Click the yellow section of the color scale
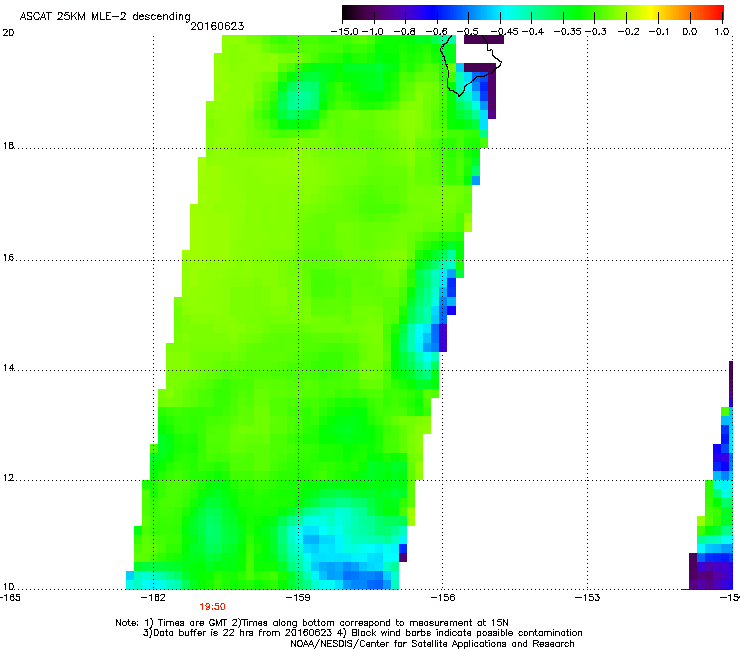This screenshot has height=650, width=740. 654,12
